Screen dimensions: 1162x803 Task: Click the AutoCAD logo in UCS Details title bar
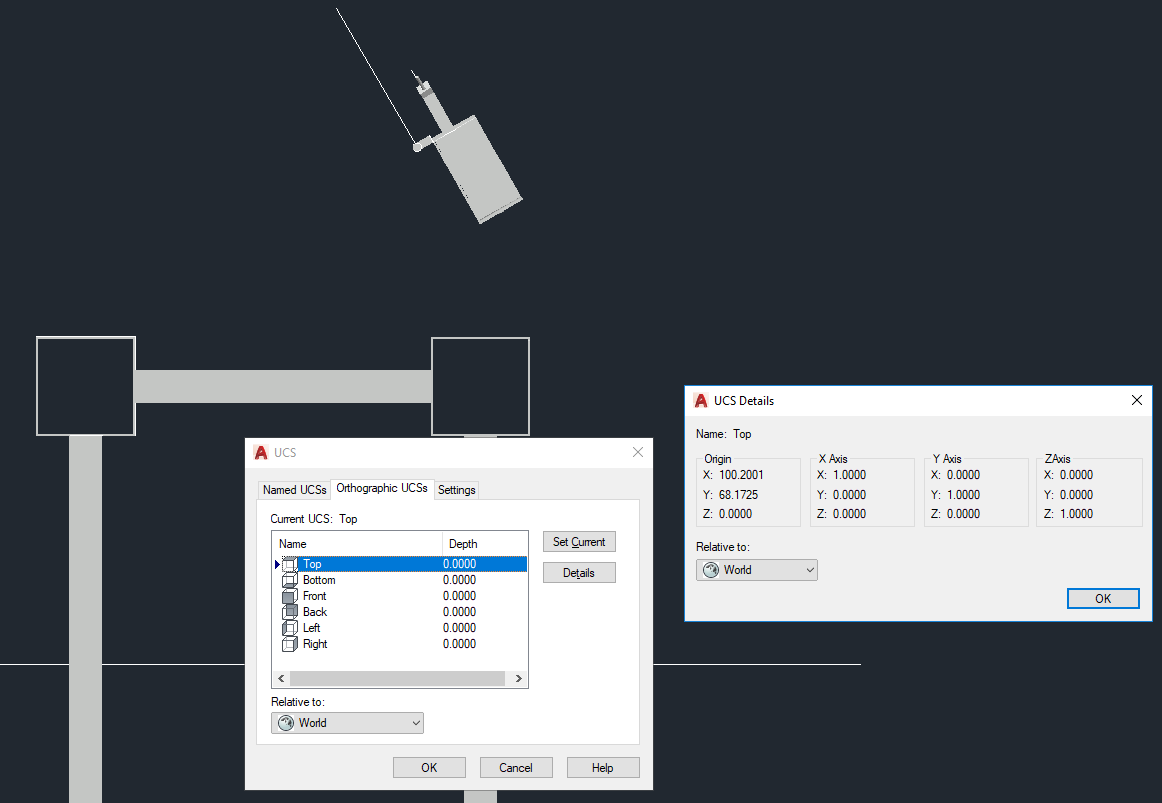click(x=701, y=400)
